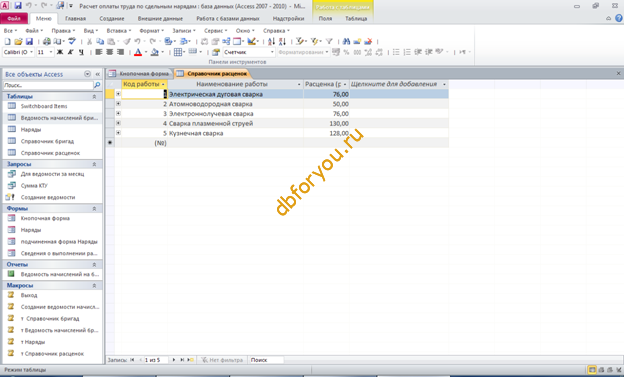
Task: Click the Sort ascending icon
Action: 271,41
